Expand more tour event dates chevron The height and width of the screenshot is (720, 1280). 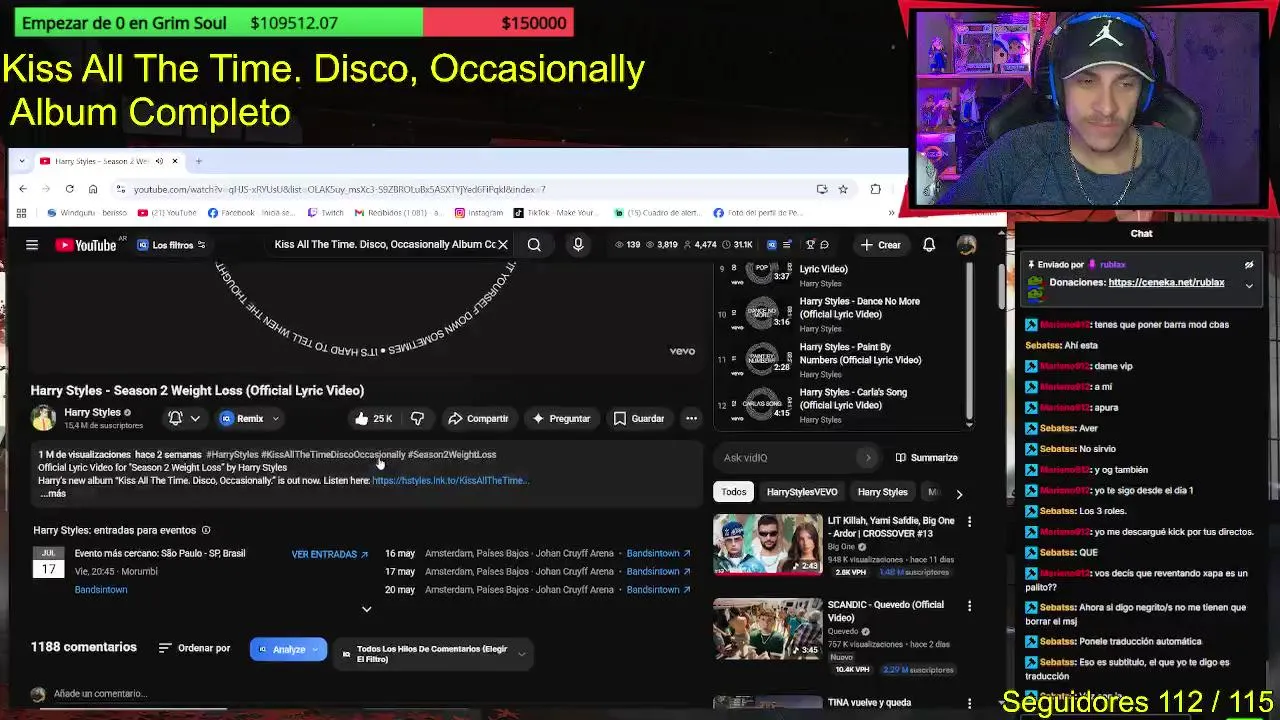tap(366, 609)
